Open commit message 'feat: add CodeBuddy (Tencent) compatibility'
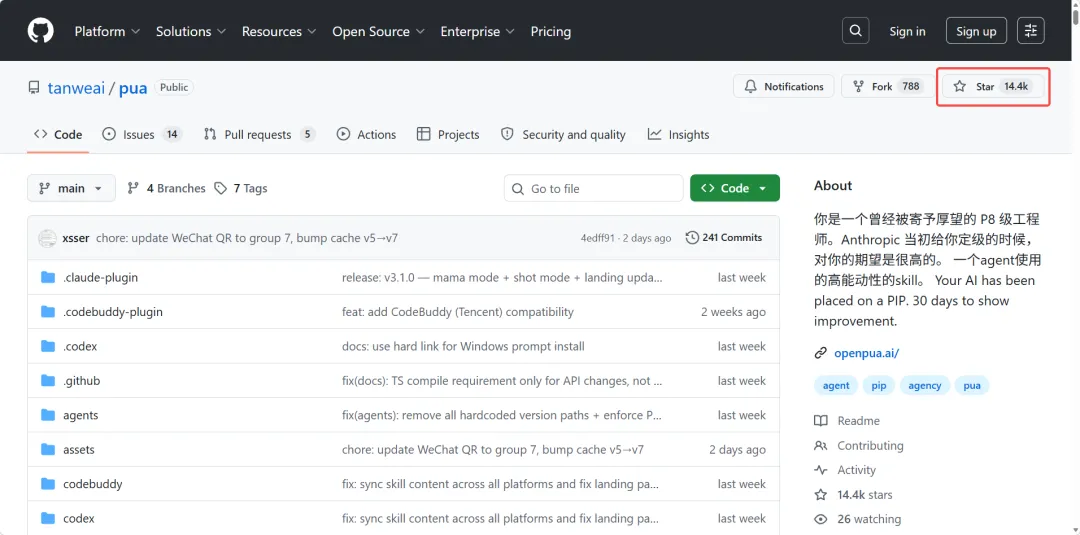 pos(457,312)
